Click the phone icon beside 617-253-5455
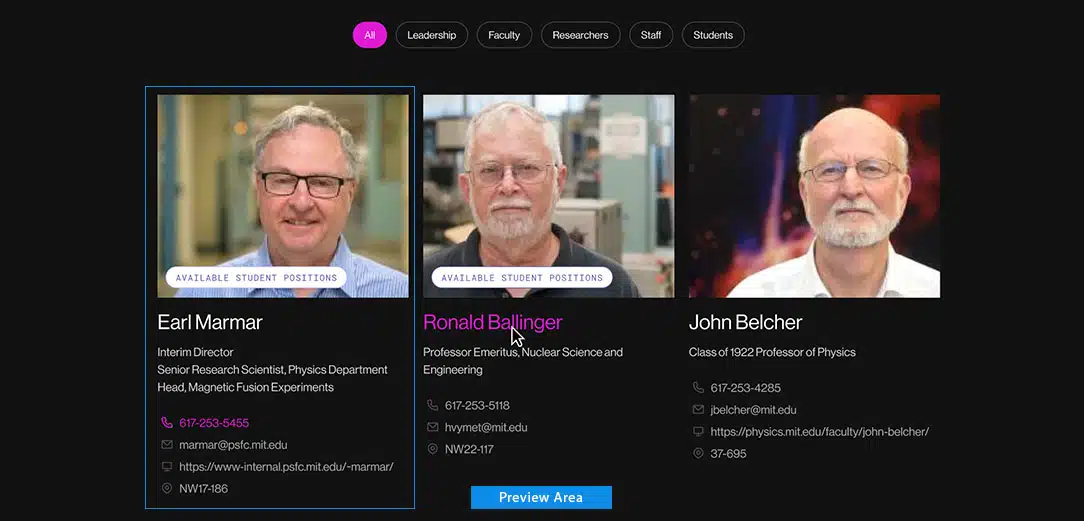 (167, 423)
